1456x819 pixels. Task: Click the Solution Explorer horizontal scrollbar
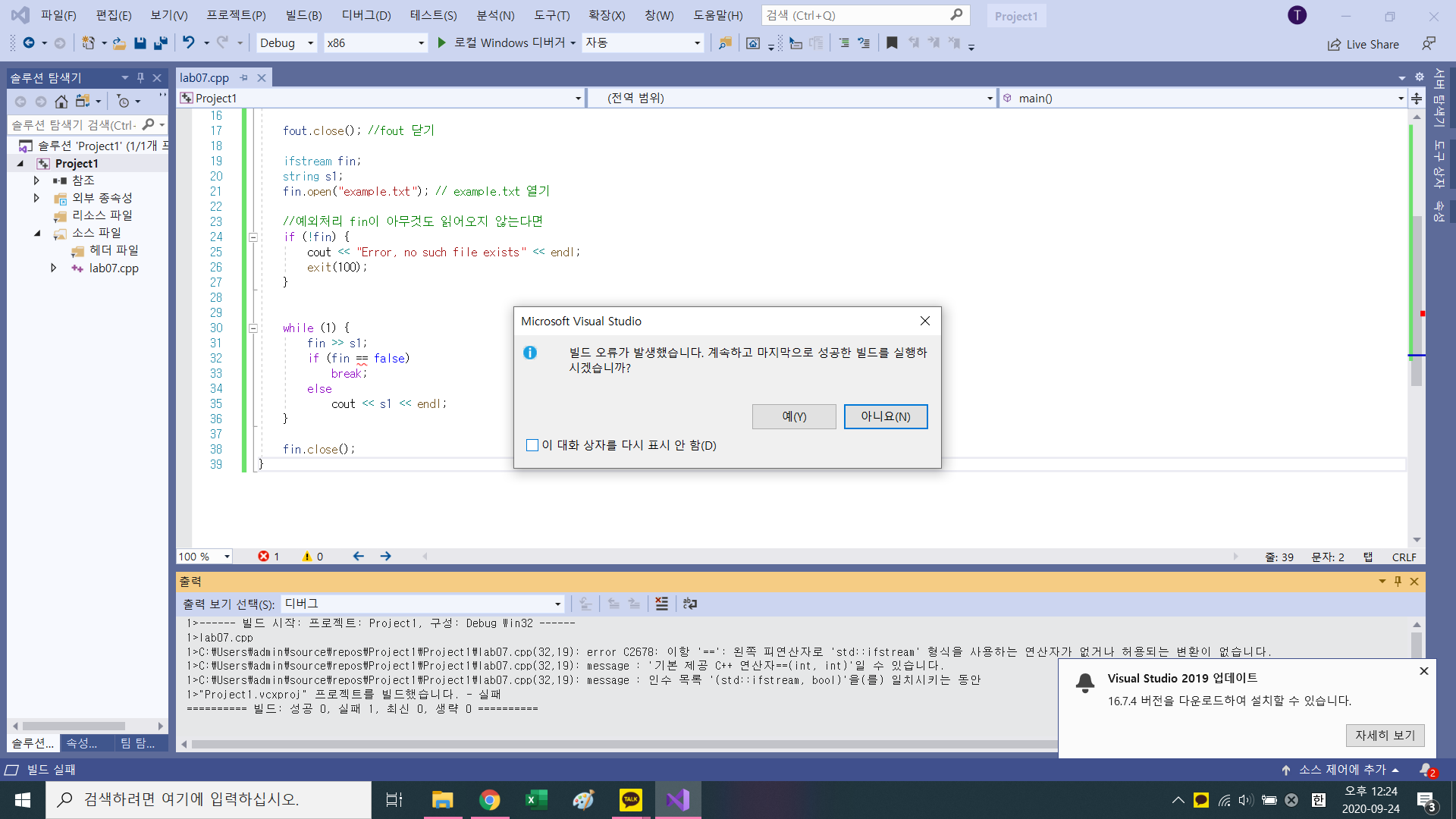pos(74,726)
